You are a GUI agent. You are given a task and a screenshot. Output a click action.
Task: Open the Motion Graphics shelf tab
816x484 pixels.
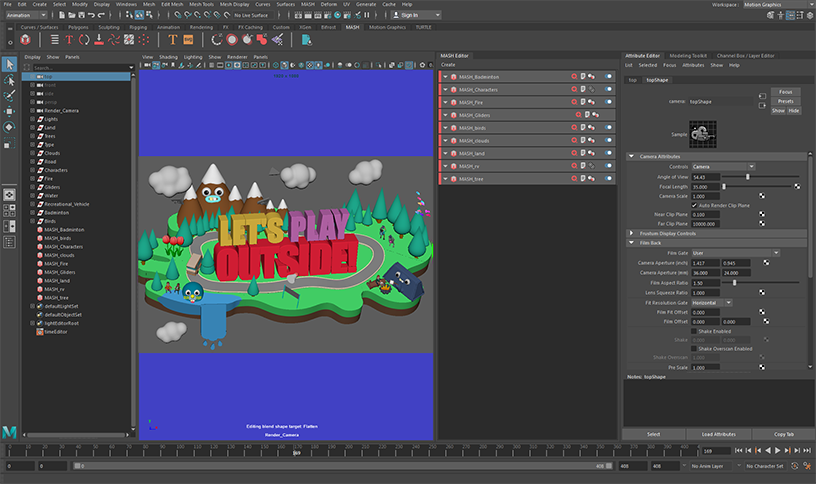coord(388,27)
